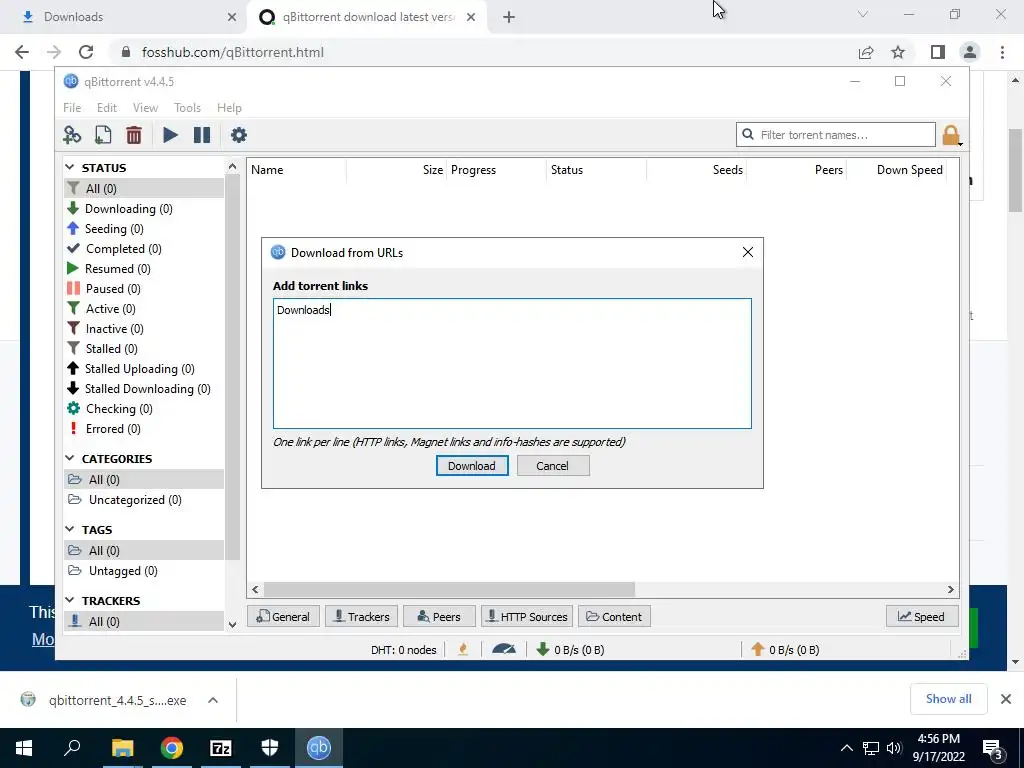Click the Add Torrent File toolbar icon
This screenshot has height=768, width=1024.
(103, 135)
